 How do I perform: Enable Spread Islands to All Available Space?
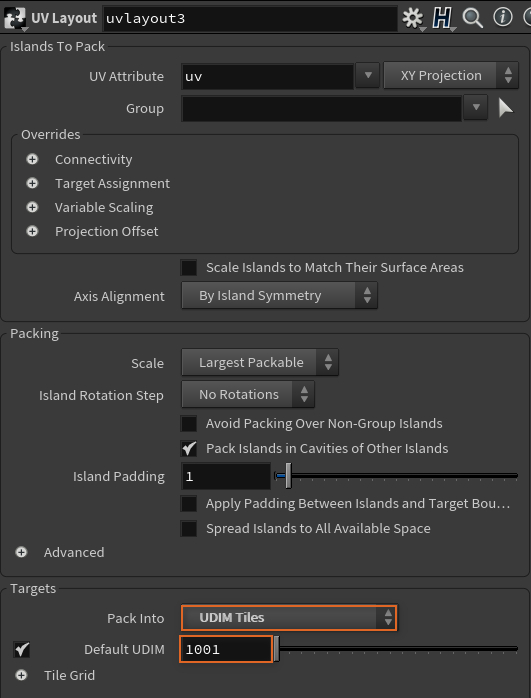point(189,528)
